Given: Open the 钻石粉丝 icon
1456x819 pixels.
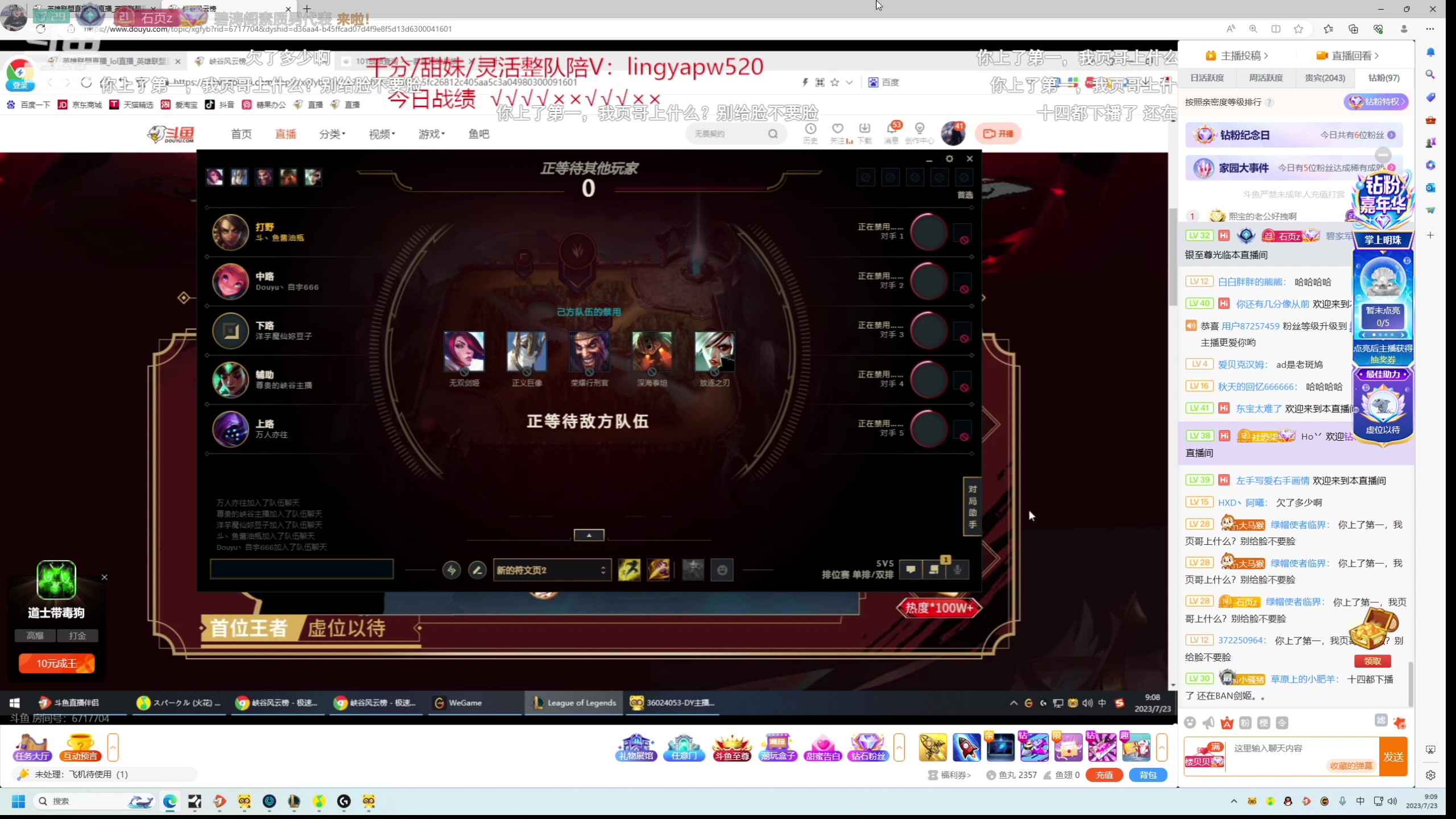Looking at the screenshot, I should click(x=868, y=747).
